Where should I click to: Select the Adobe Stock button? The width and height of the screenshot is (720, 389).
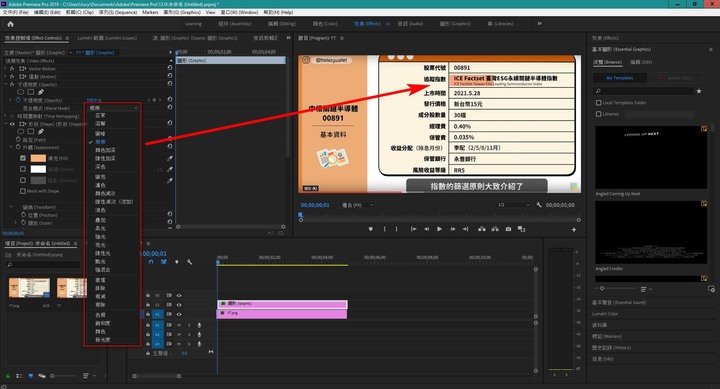(675, 78)
